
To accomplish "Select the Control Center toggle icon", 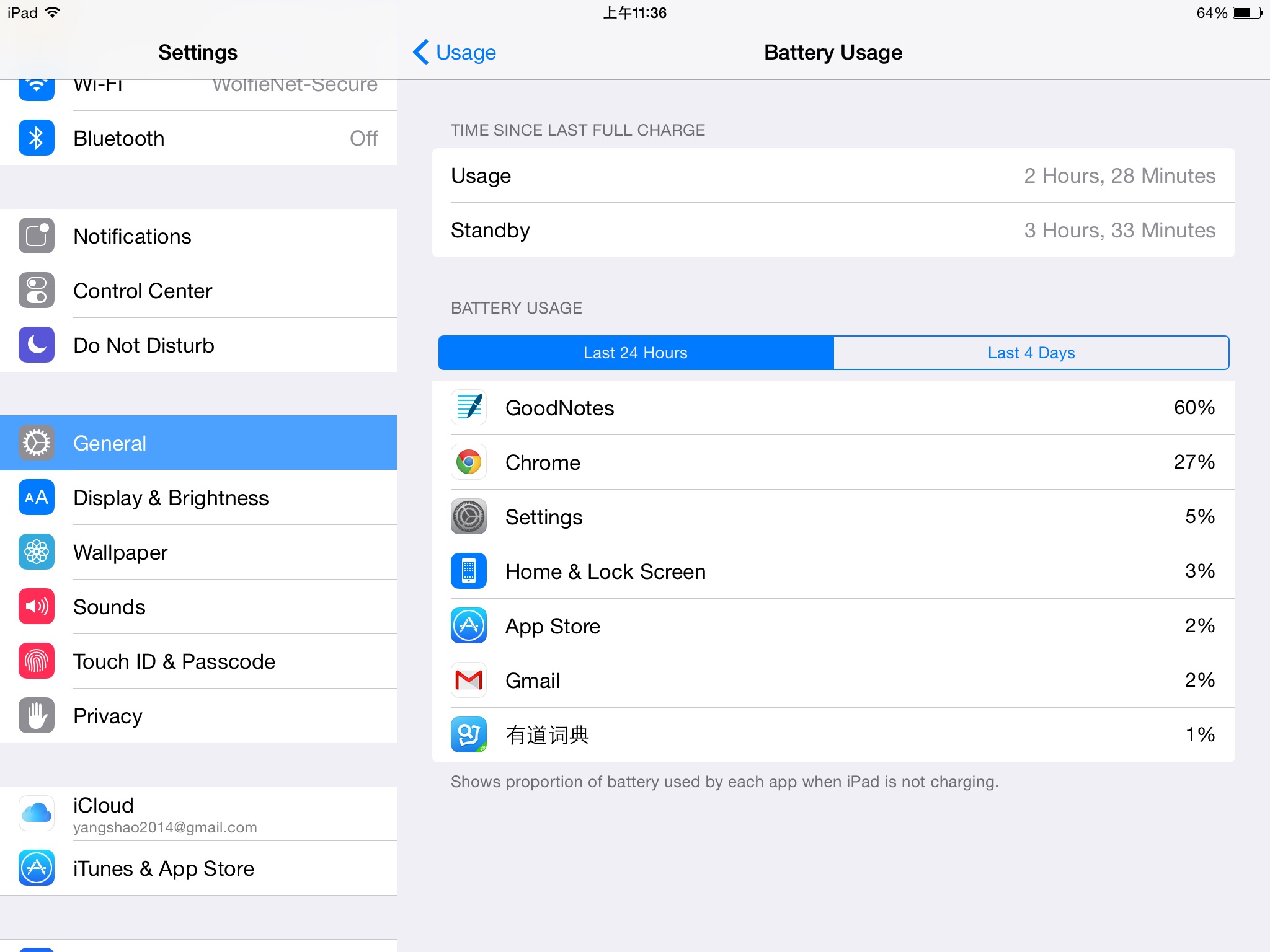I will pos(37,290).
